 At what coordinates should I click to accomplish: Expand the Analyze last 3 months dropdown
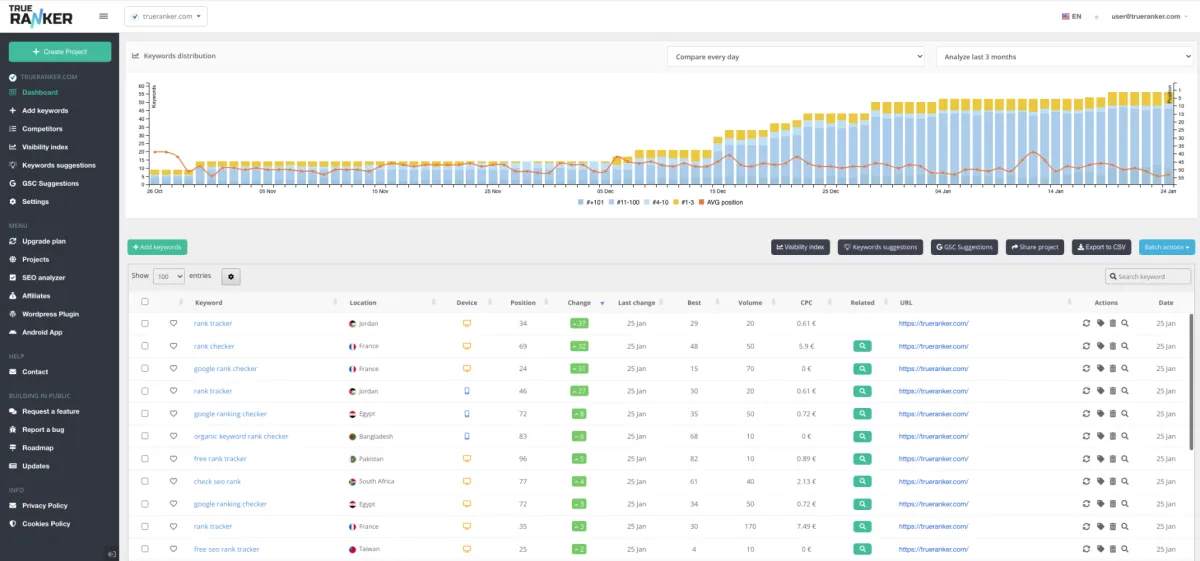click(x=1064, y=57)
